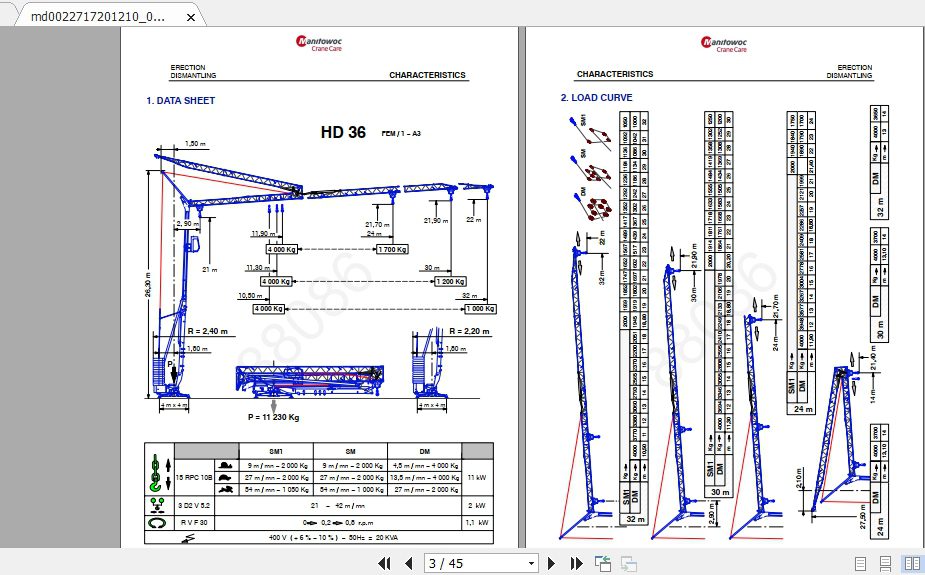Click the '2. LOAD CURVE' heading
Screen dimensions: 925x575
[596, 98]
